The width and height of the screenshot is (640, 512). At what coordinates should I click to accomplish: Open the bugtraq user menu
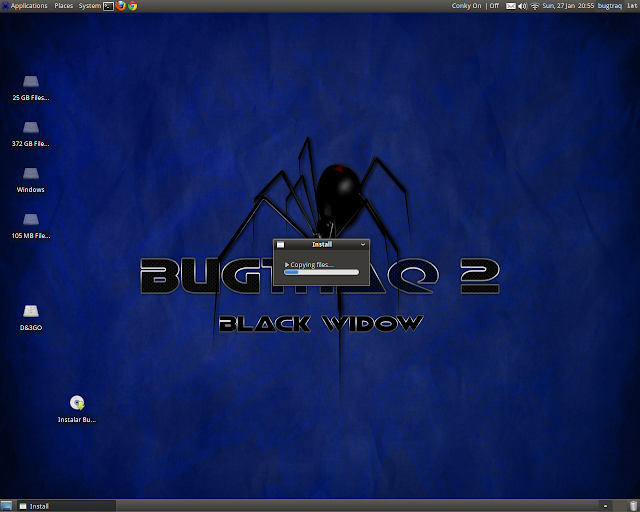(x=610, y=6)
